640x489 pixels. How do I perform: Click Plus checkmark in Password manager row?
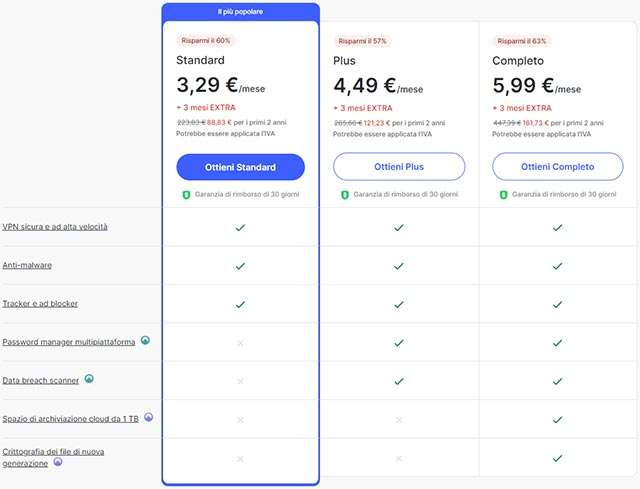click(x=399, y=343)
